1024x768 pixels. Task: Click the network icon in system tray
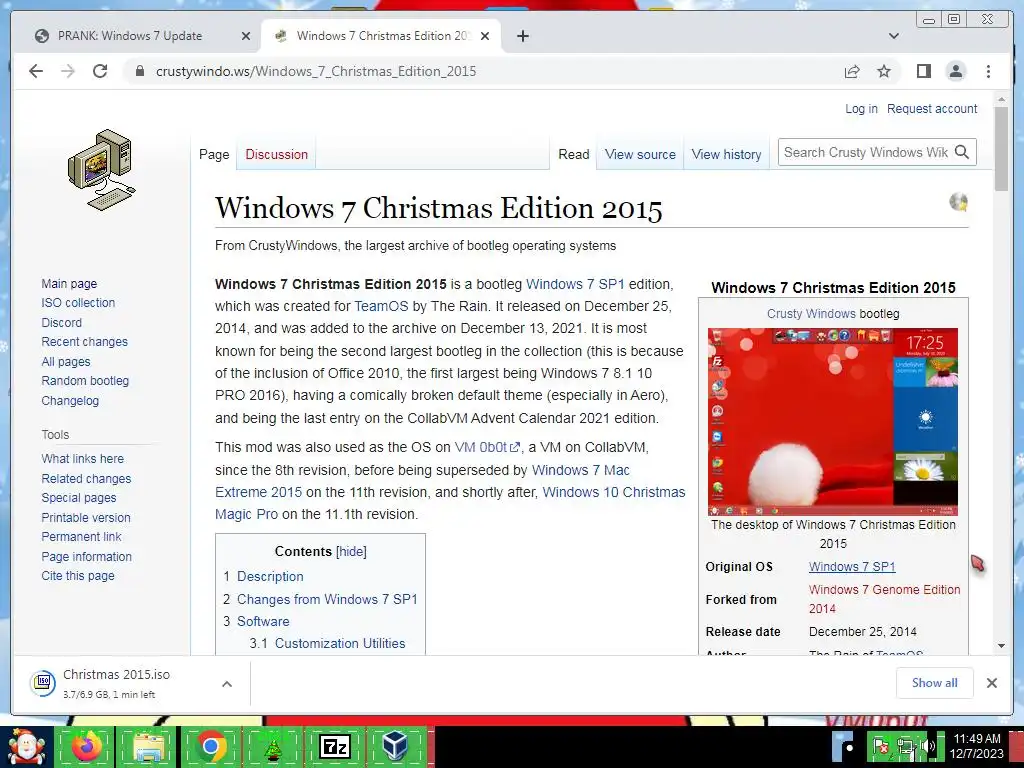(906, 746)
